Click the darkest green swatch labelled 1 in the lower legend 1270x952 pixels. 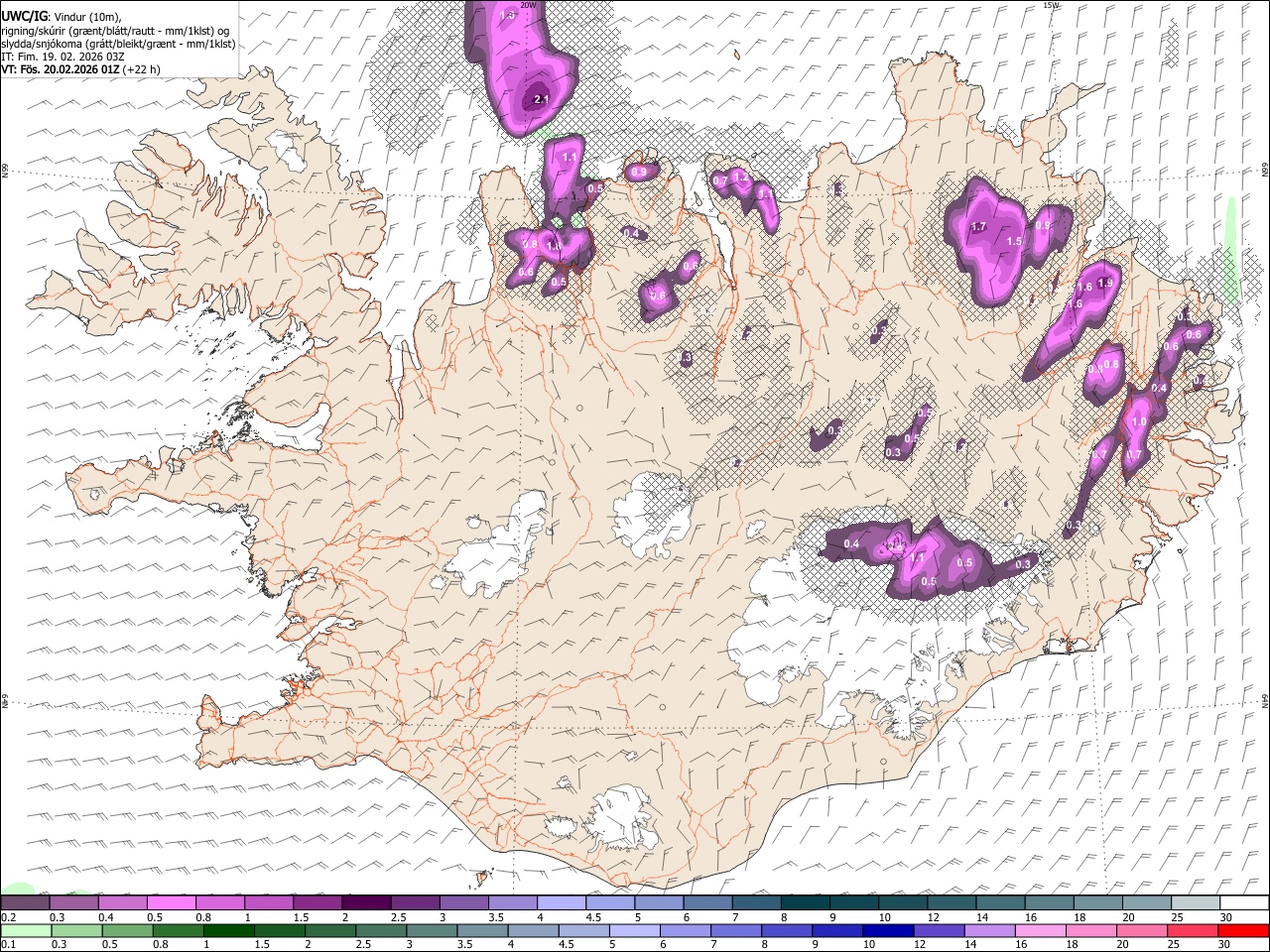[229, 930]
